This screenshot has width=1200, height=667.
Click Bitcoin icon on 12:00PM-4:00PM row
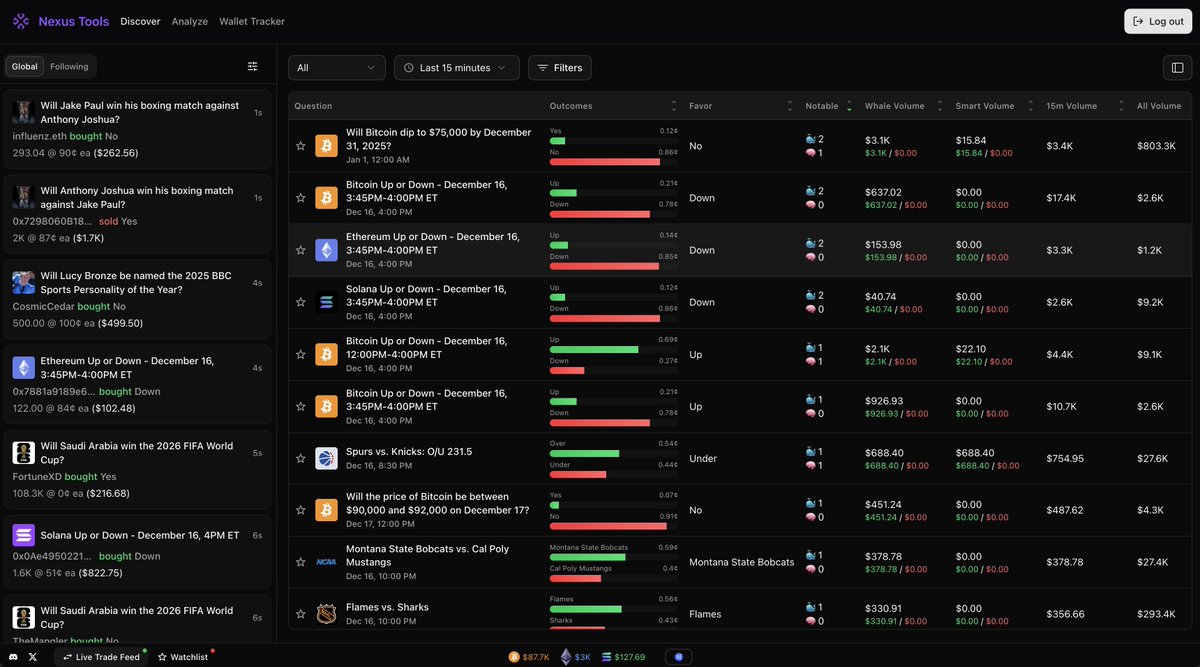pos(326,354)
